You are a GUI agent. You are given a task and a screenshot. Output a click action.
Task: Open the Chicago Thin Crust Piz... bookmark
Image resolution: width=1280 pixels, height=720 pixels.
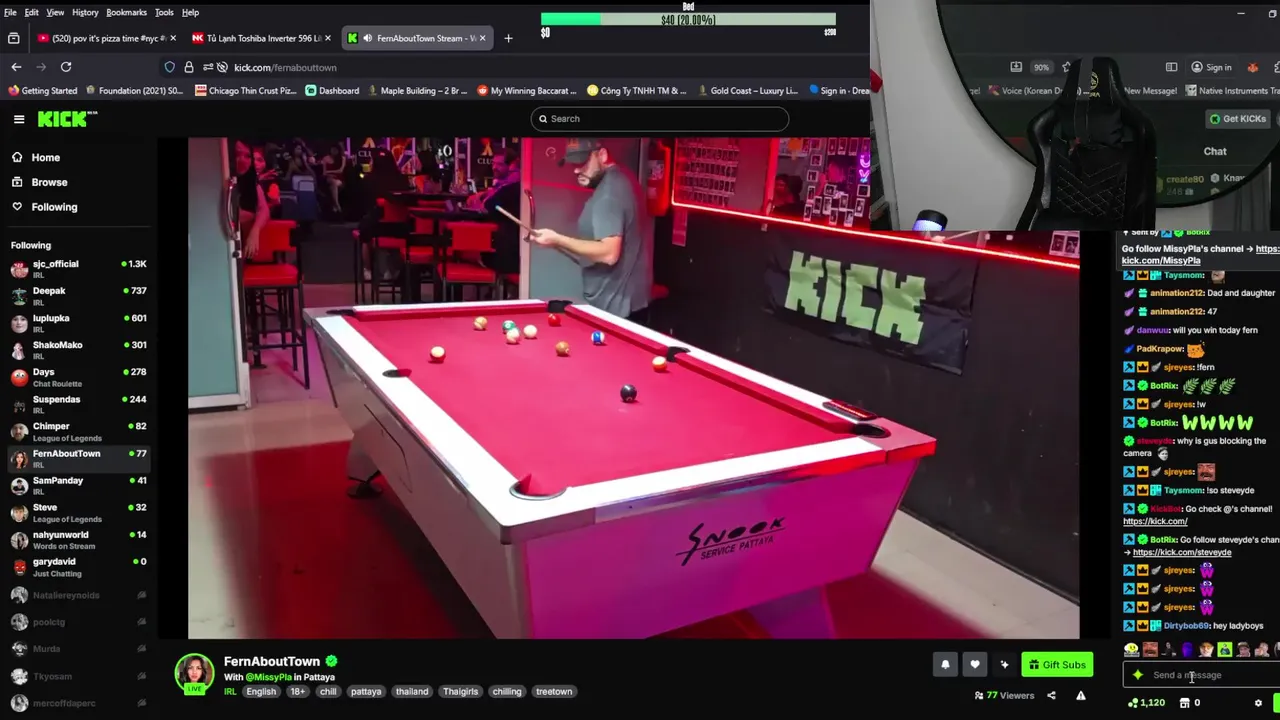click(x=246, y=91)
